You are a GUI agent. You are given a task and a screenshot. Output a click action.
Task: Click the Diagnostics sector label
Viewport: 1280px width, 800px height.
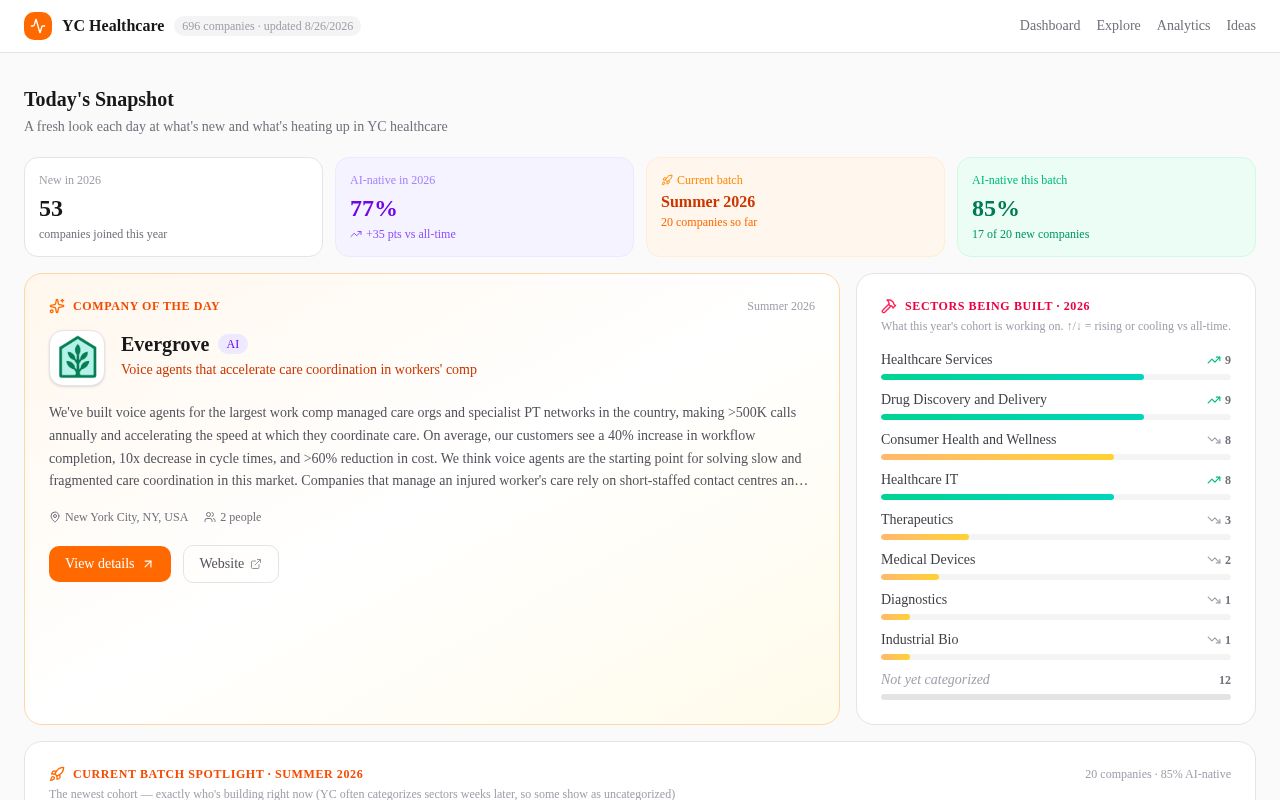pos(914,600)
